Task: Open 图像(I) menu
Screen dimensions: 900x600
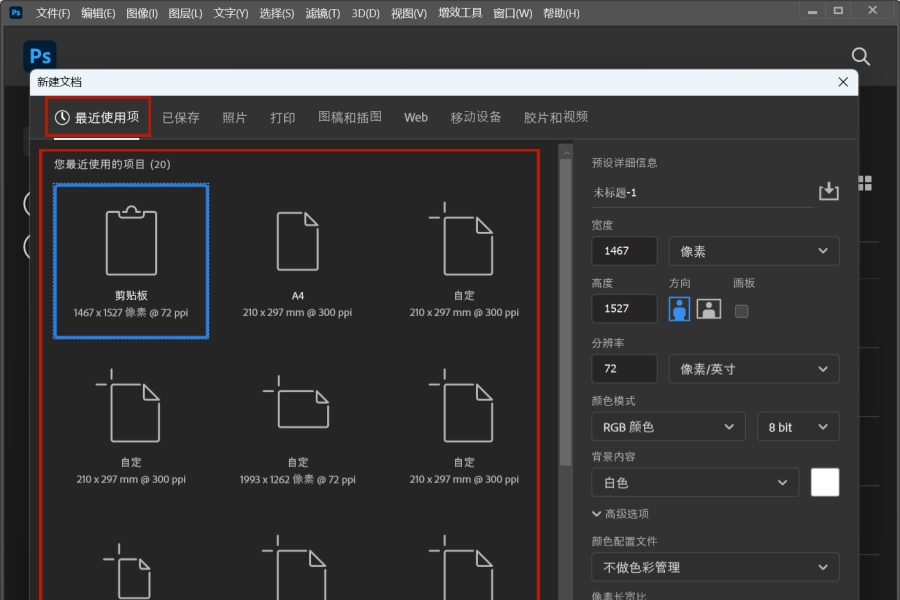Action: click(x=142, y=13)
